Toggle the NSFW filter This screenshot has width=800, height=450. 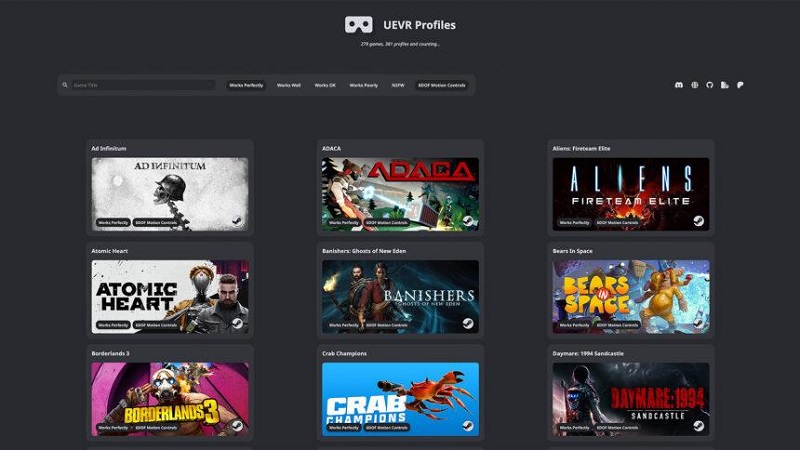coord(398,85)
